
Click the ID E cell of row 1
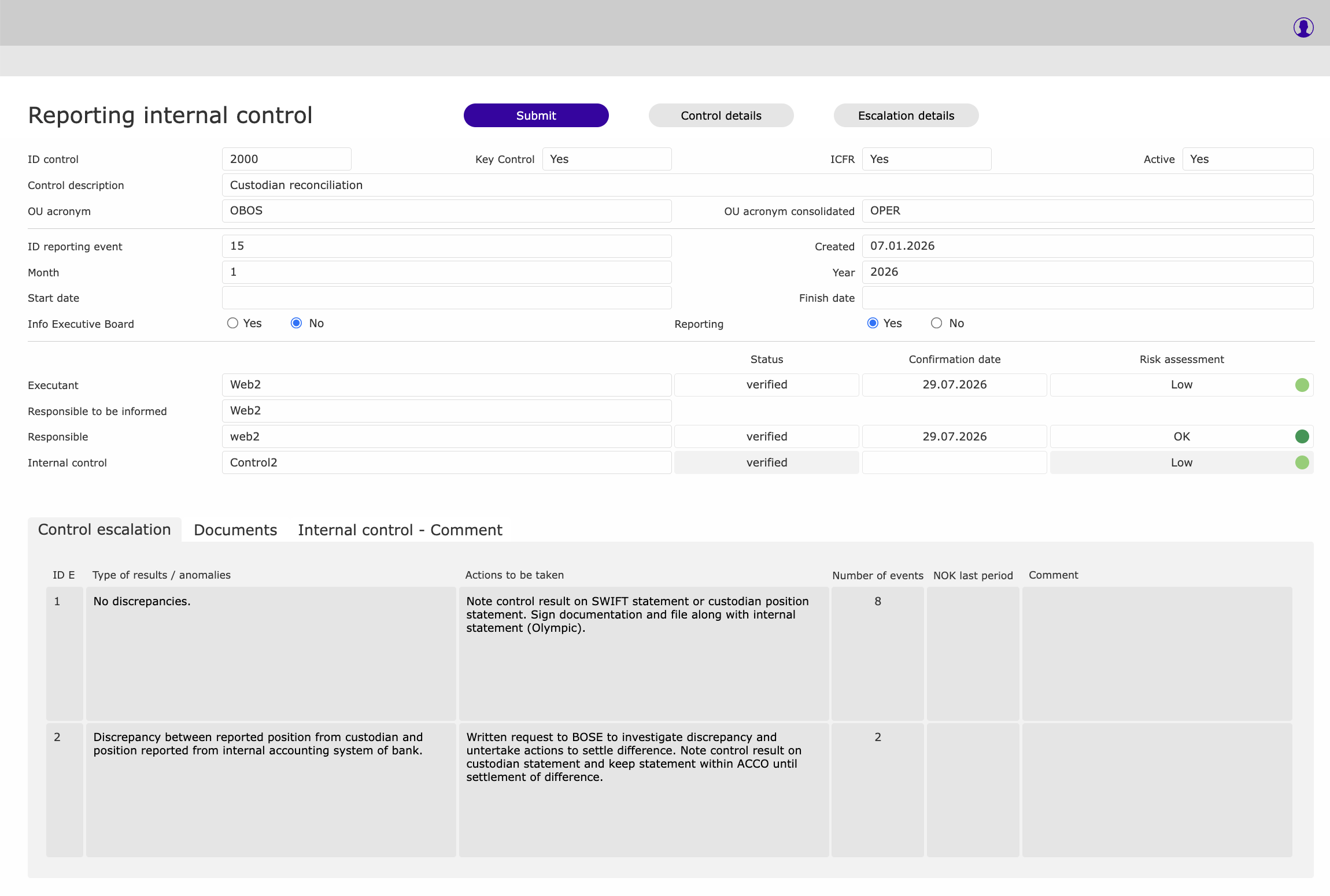point(65,654)
